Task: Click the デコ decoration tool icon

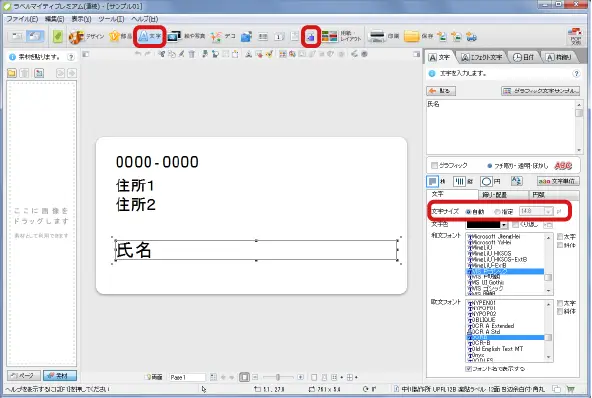Action: (x=216, y=37)
